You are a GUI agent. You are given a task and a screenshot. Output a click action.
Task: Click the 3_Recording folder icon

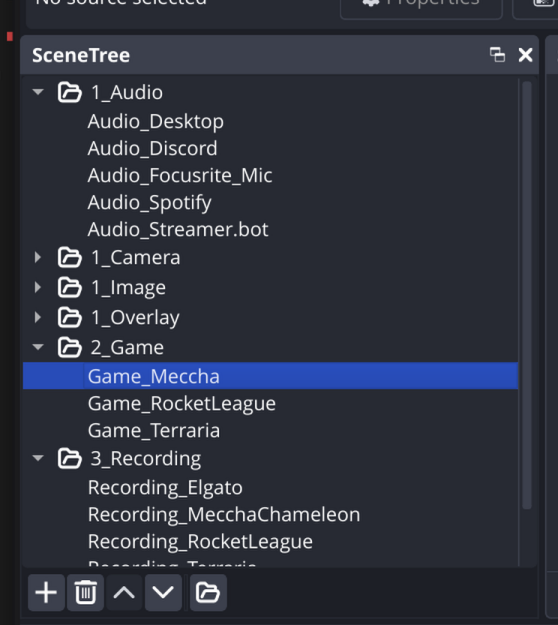coord(70,458)
